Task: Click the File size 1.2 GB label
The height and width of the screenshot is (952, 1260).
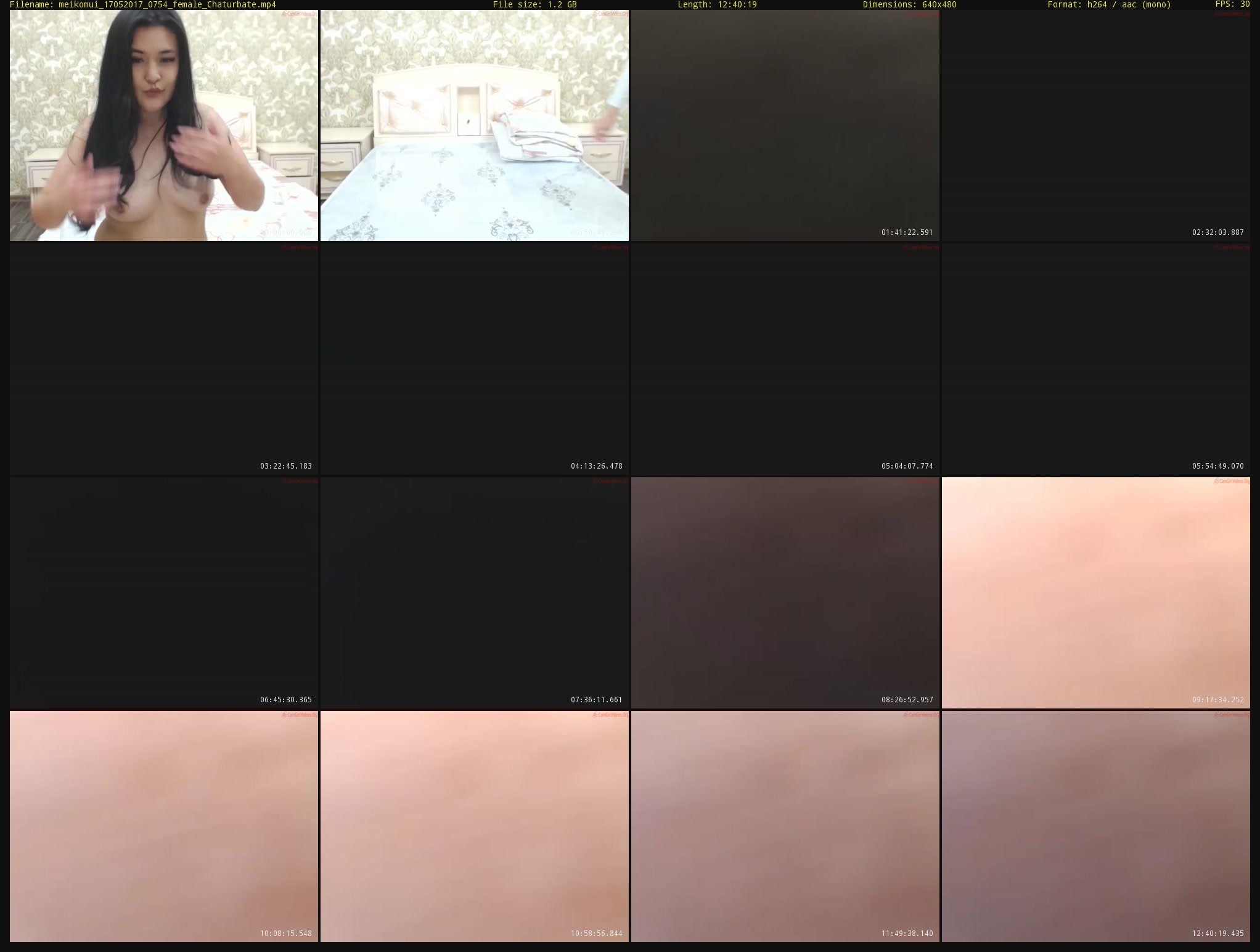Action: pyautogui.click(x=534, y=4)
